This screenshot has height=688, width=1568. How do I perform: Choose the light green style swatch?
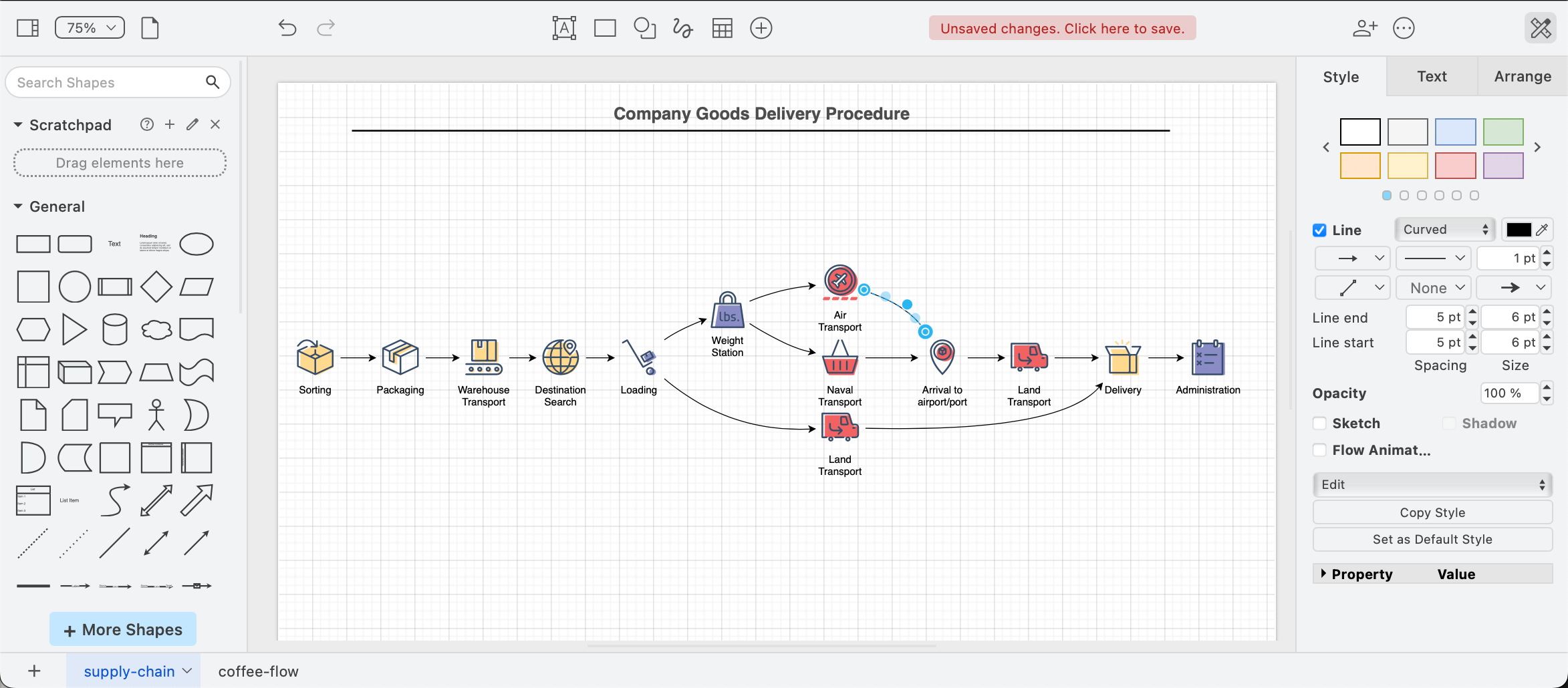1503,132
